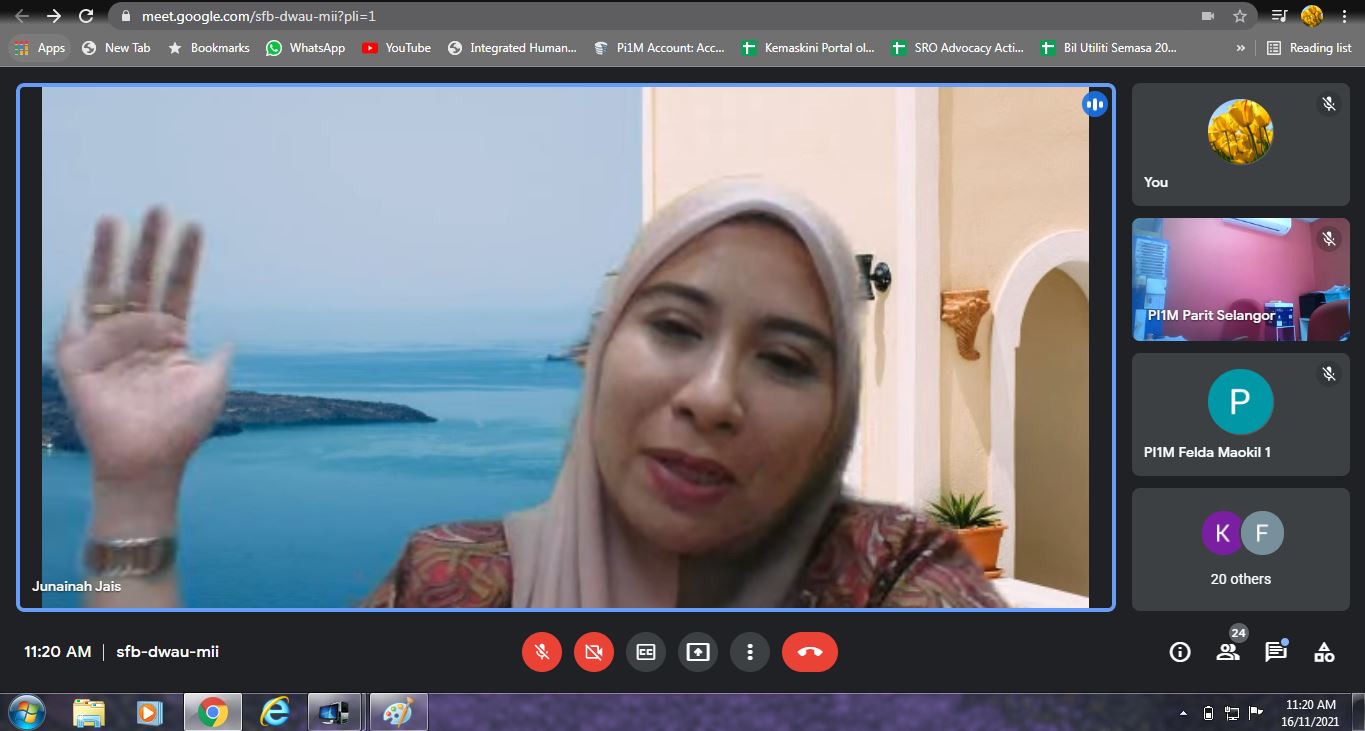Expand hidden bookmarks overflow chevron
The width and height of the screenshot is (1365, 731).
[x=1241, y=47]
